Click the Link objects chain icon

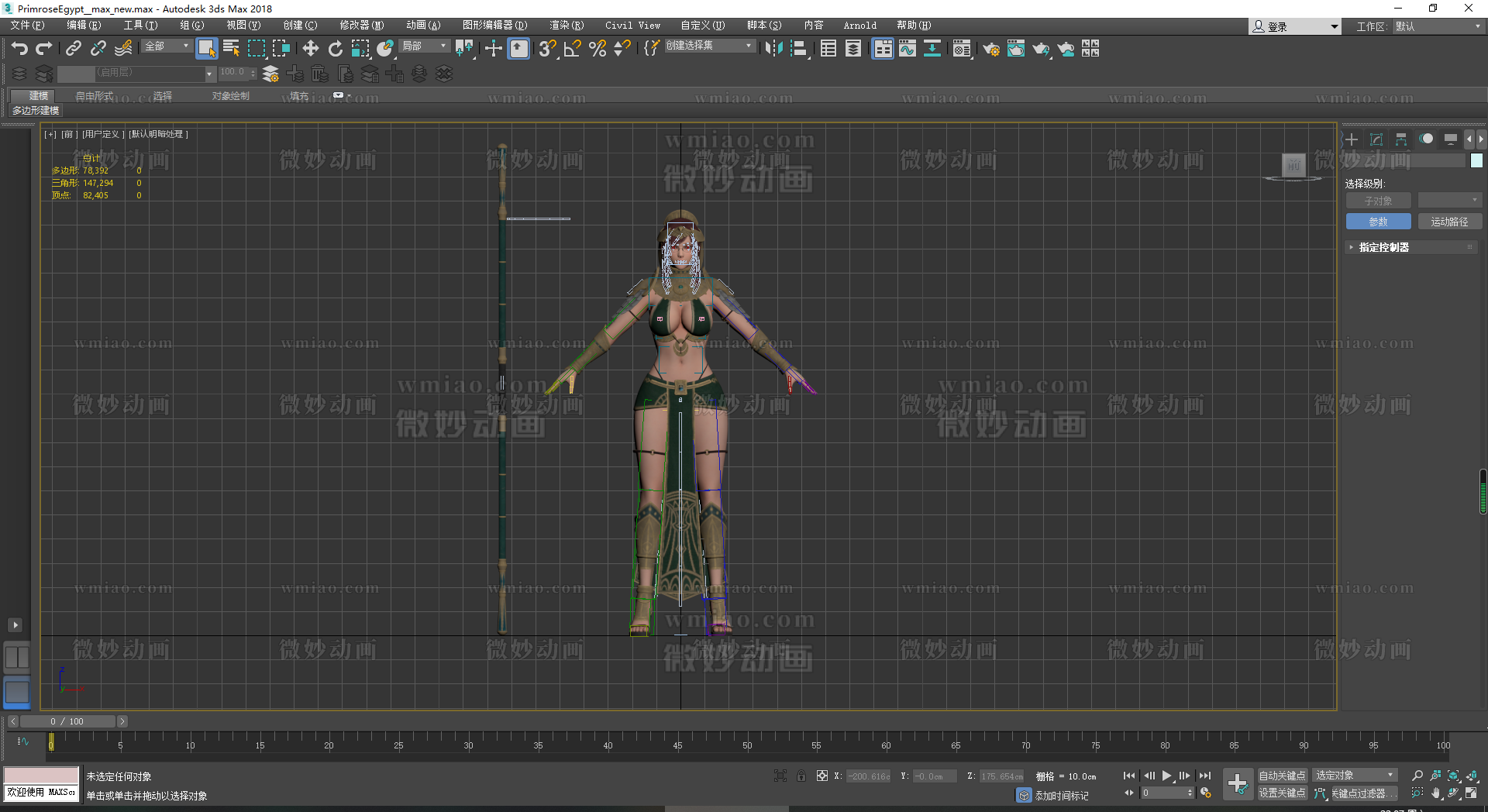pyautogui.click(x=74, y=49)
